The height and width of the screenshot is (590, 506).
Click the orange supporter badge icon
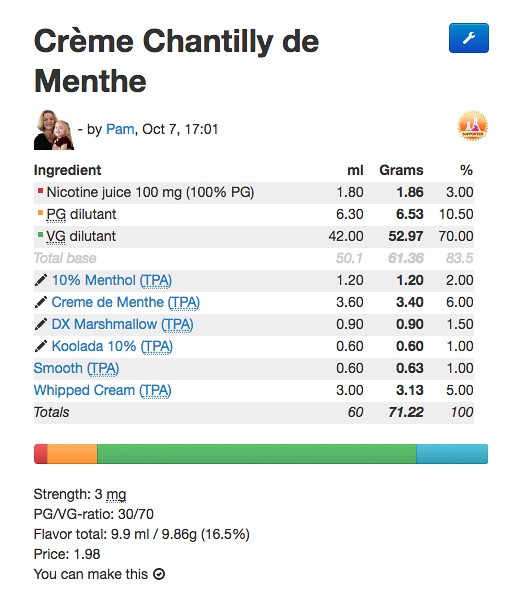pos(473,126)
